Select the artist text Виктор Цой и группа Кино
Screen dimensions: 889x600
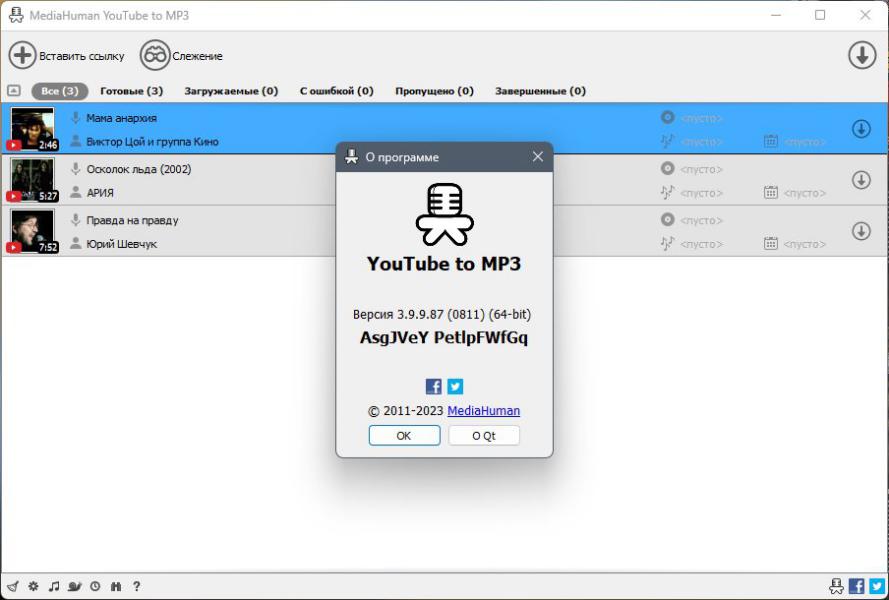[152, 142]
